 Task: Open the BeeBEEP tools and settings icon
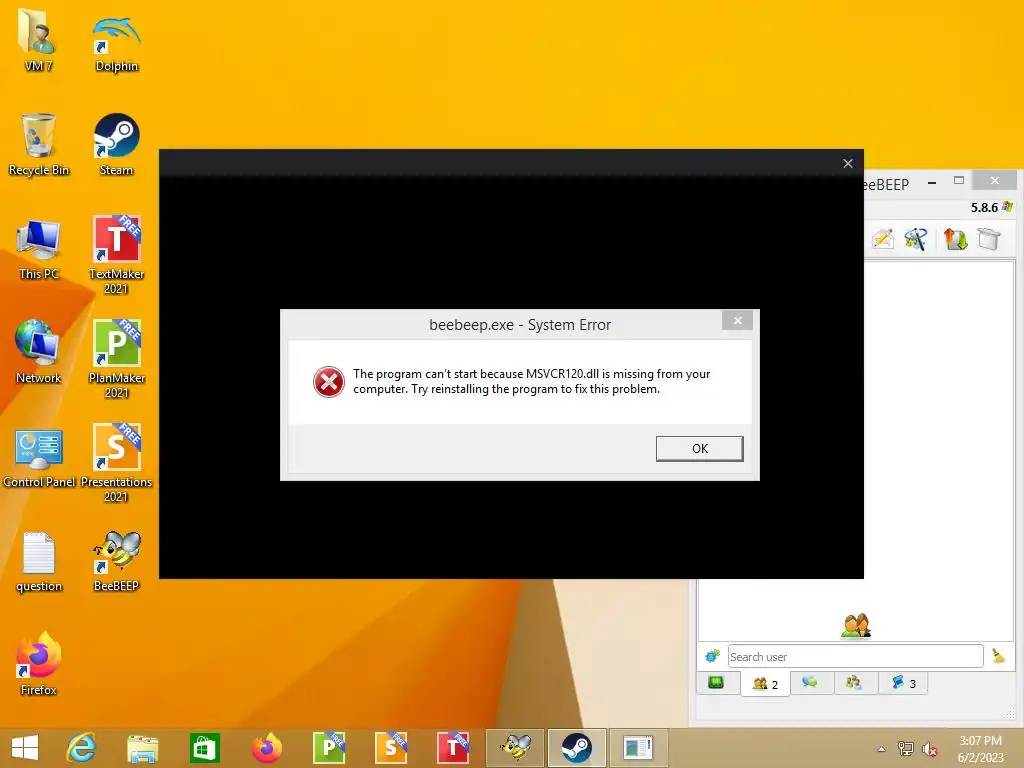pos(916,239)
